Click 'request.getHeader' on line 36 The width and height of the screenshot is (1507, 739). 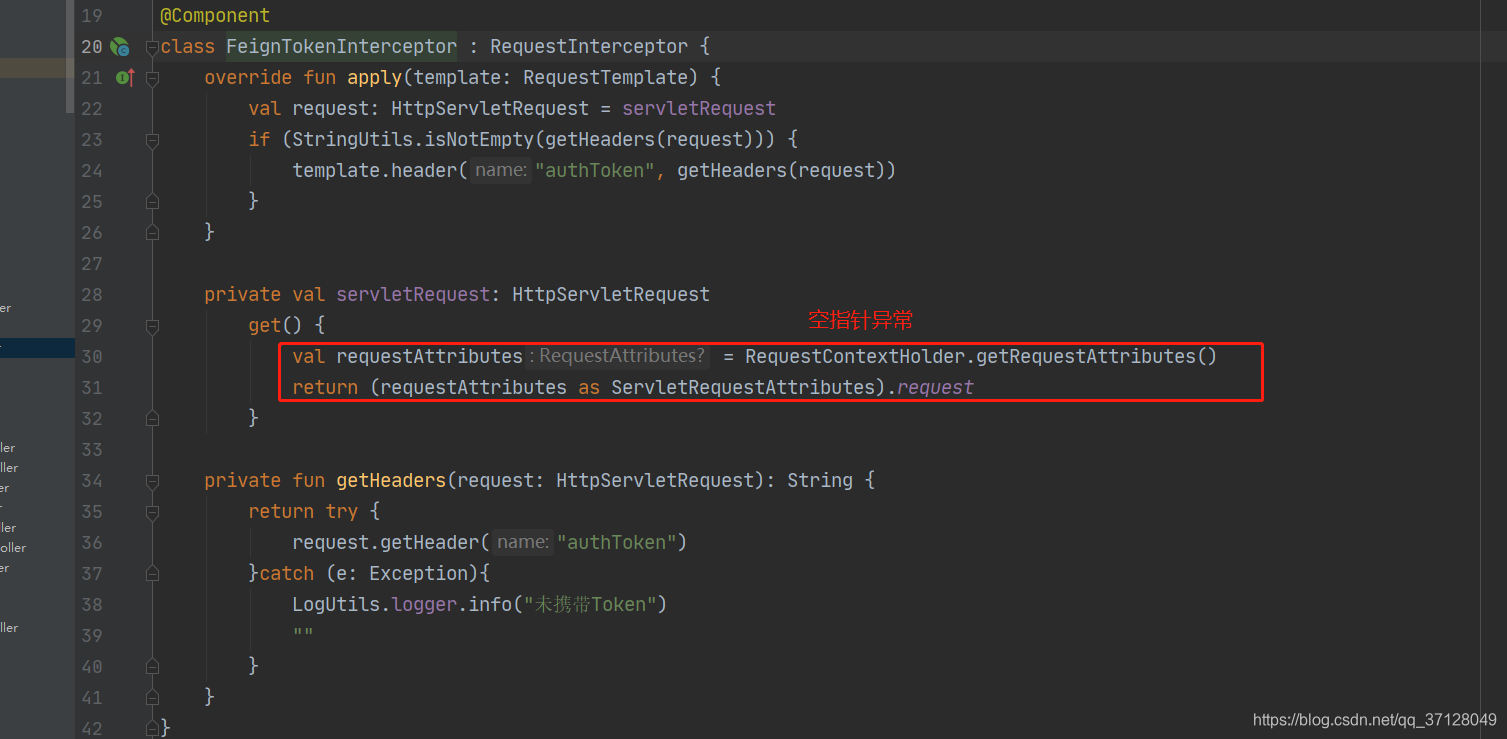(x=386, y=542)
